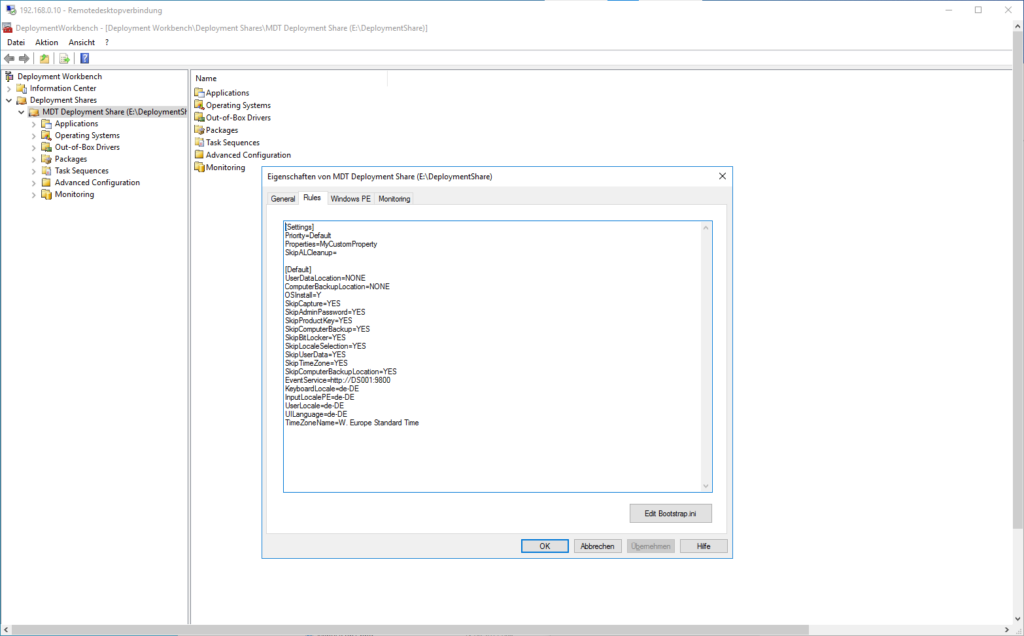Open the Aktion menu
The width and height of the screenshot is (1024, 636).
(x=46, y=42)
